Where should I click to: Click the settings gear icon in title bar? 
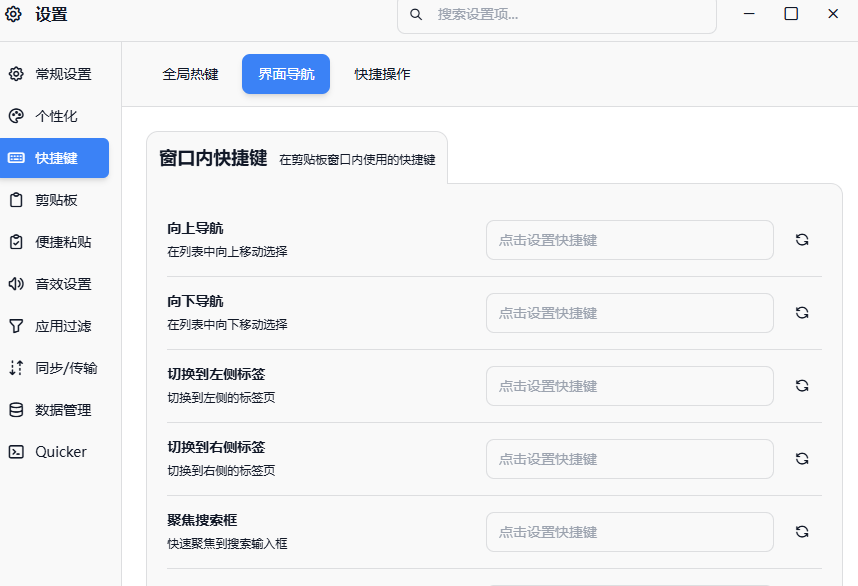coord(14,14)
